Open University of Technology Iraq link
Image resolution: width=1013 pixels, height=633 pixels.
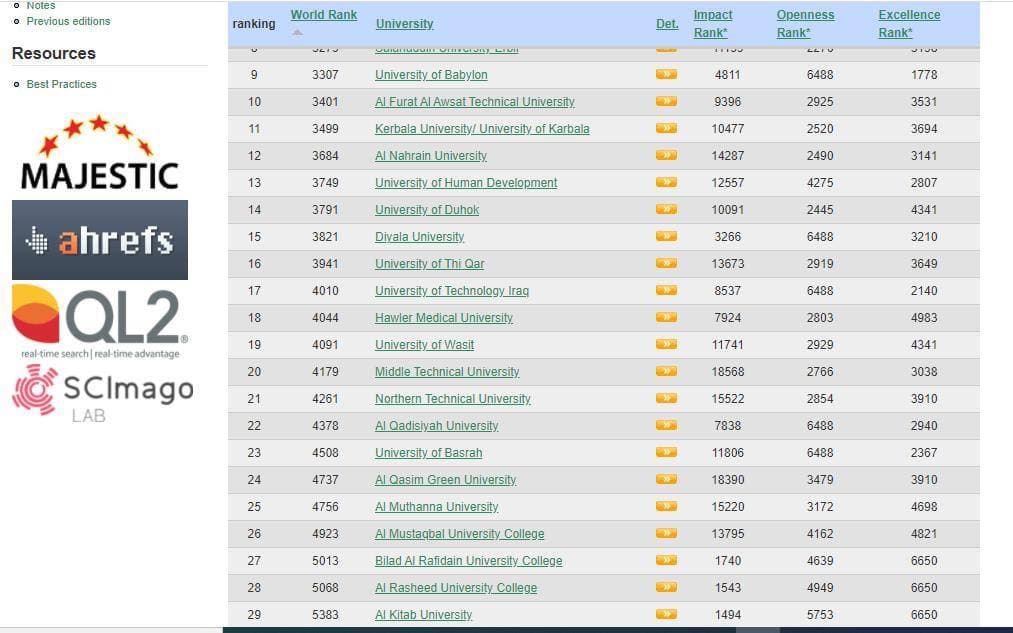click(452, 291)
